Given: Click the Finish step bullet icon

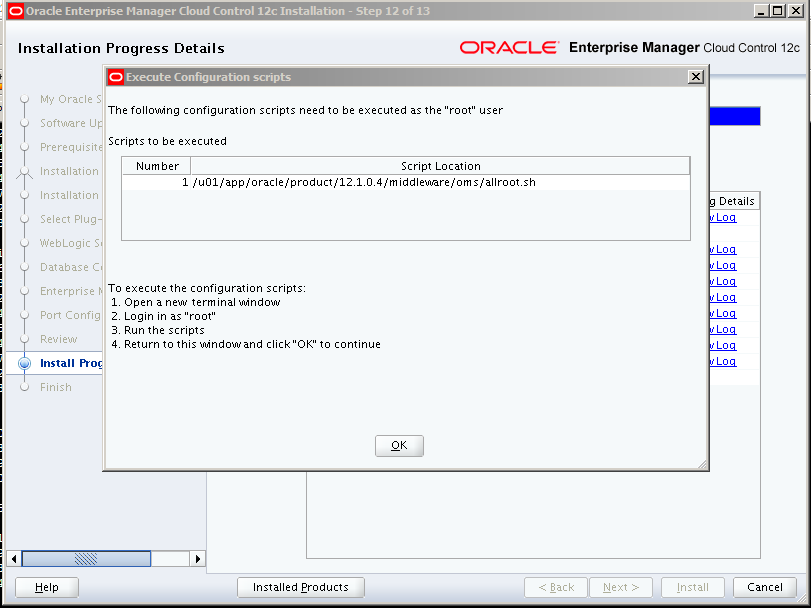Looking at the screenshot, I should 24,387.
